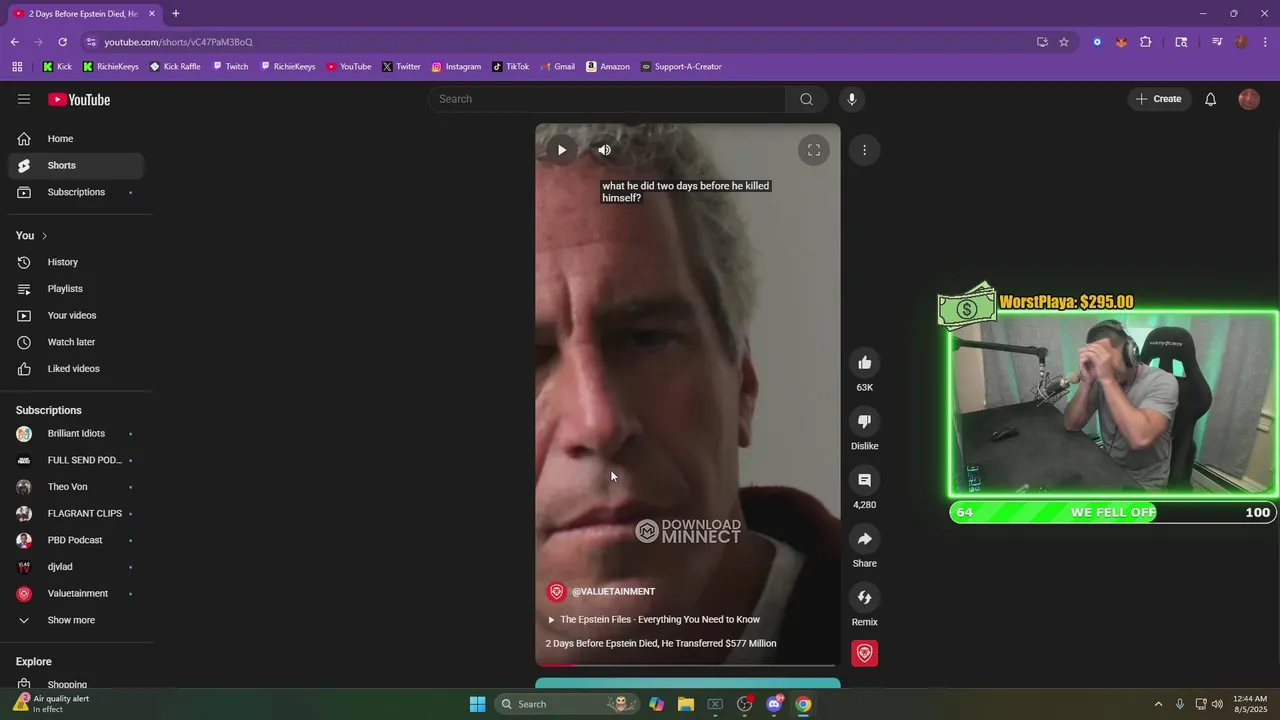Select Shorts in the sidebar
This screenshot has height=720, width=1280.
pyautogui.click(x=76, y=165)
